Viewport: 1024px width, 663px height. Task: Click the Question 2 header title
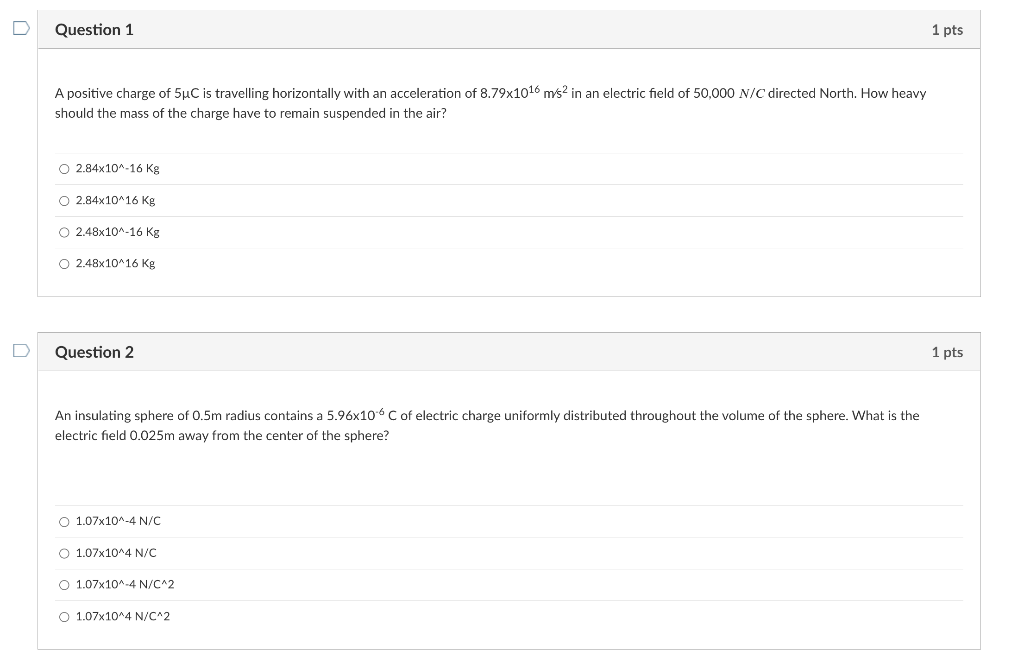(x=94, y=353)
